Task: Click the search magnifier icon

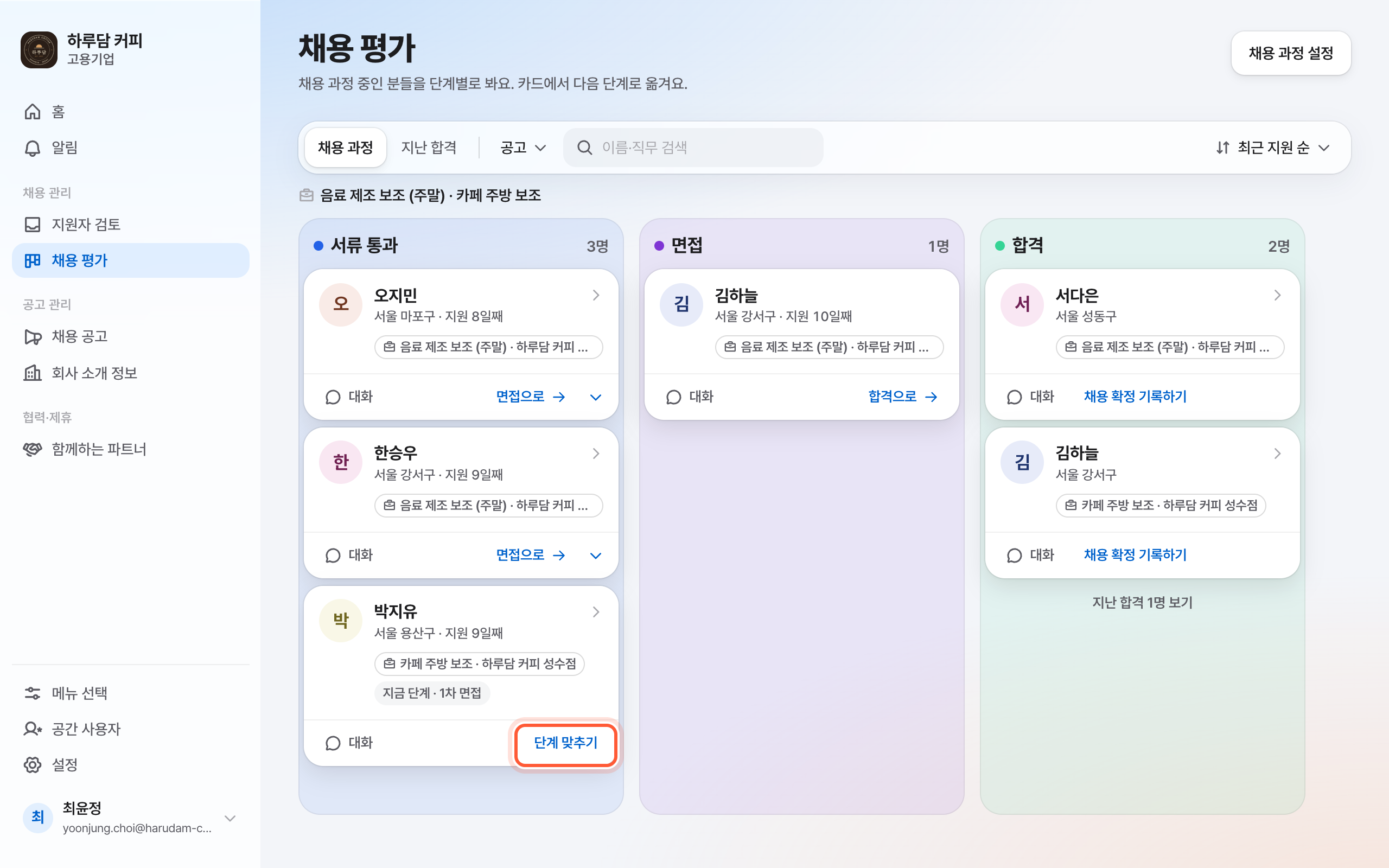Action: point(584,148)
